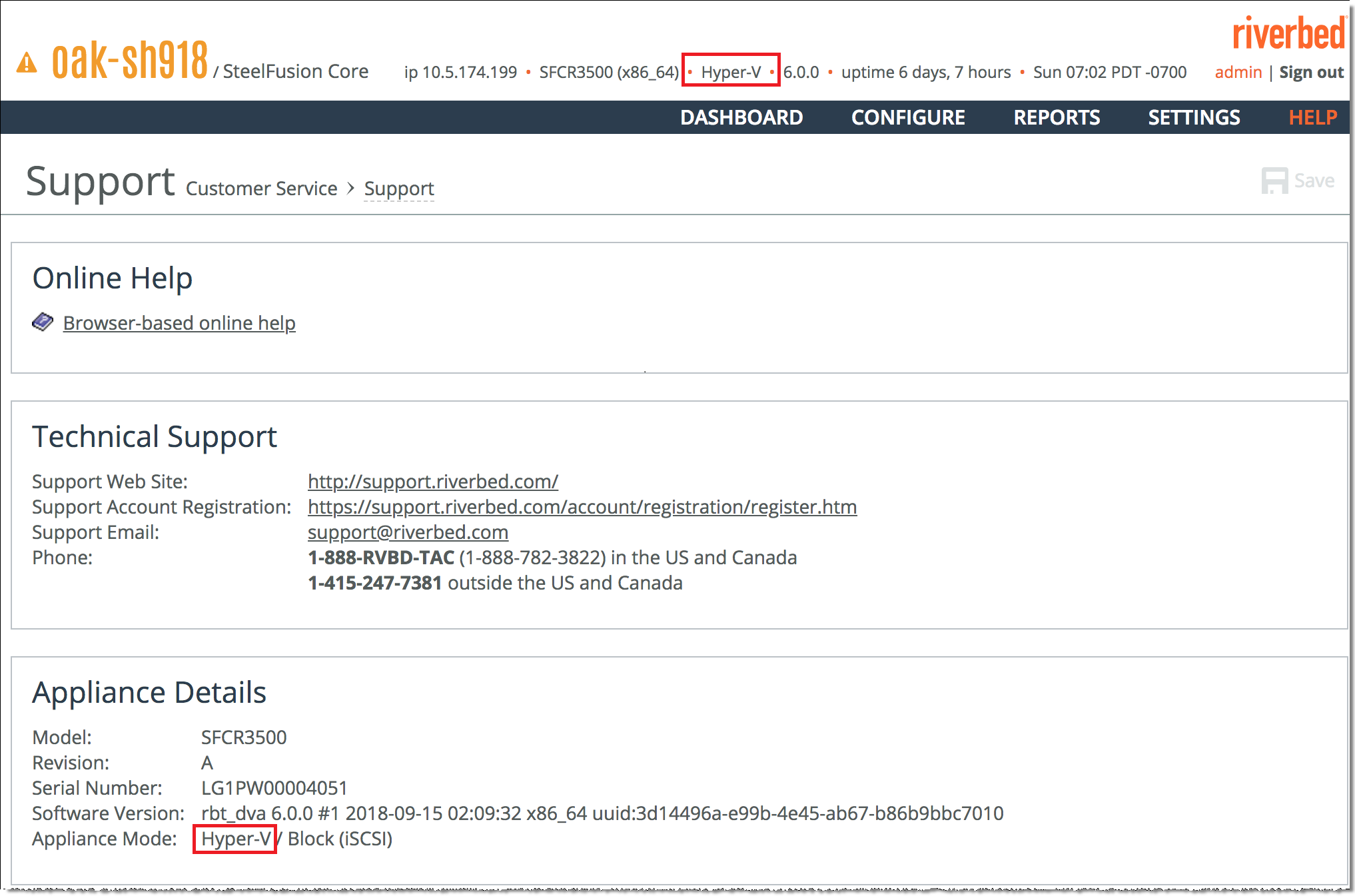Click the 1-415-247-7381 phone number
The image size is (1355, 896).
click(x=375, y=582)
